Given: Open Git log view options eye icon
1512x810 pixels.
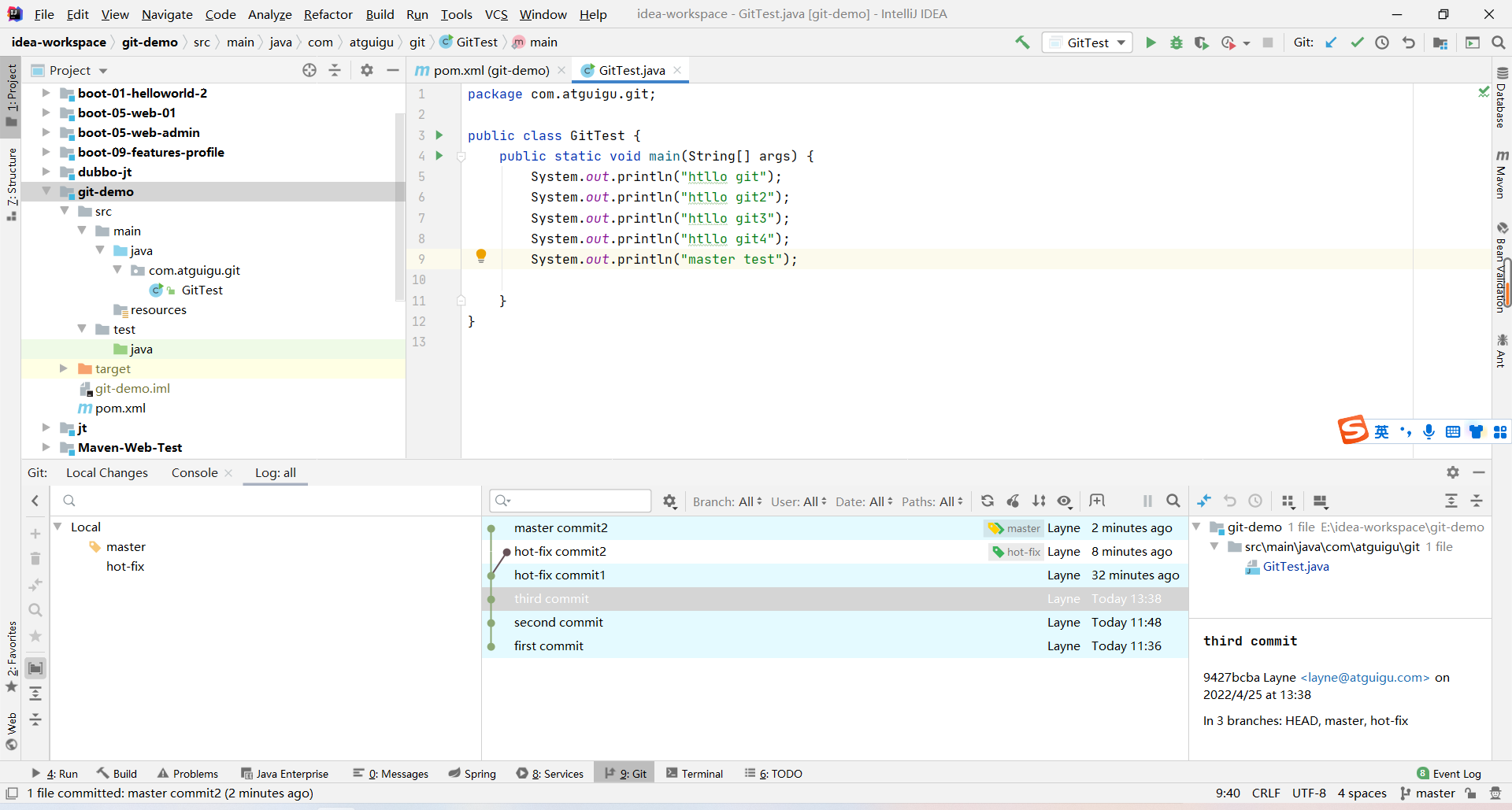Looking at the screenshot, I should (1065, 501).
